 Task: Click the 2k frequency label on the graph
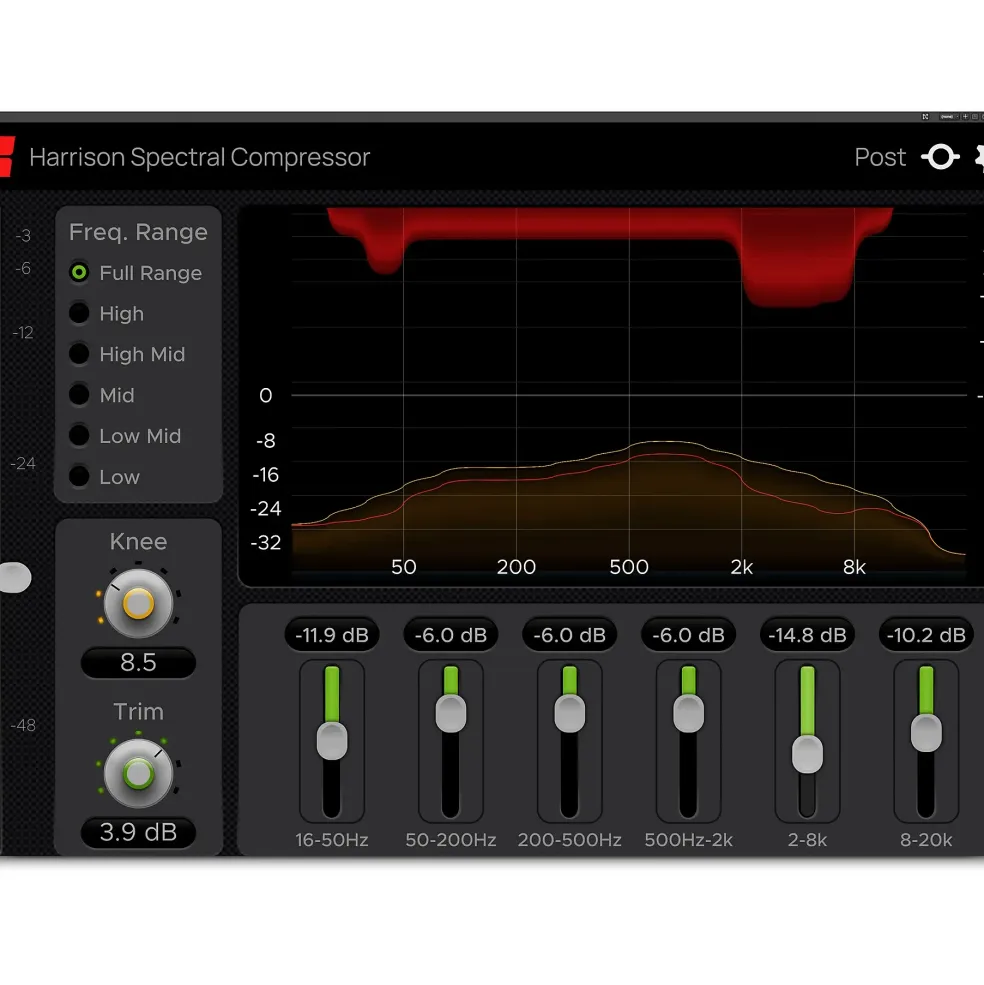(x=741, y=567)
